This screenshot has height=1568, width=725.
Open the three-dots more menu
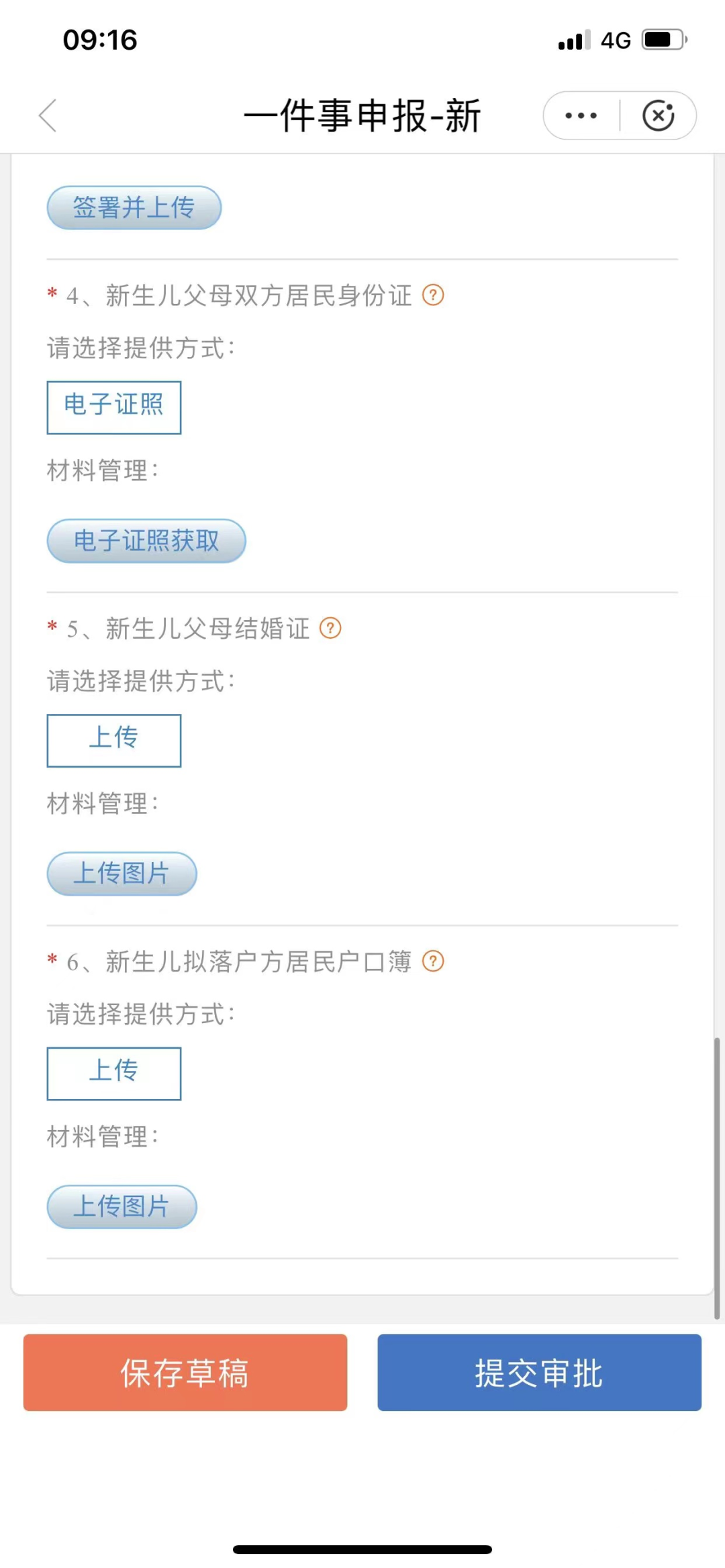point(581,115)
